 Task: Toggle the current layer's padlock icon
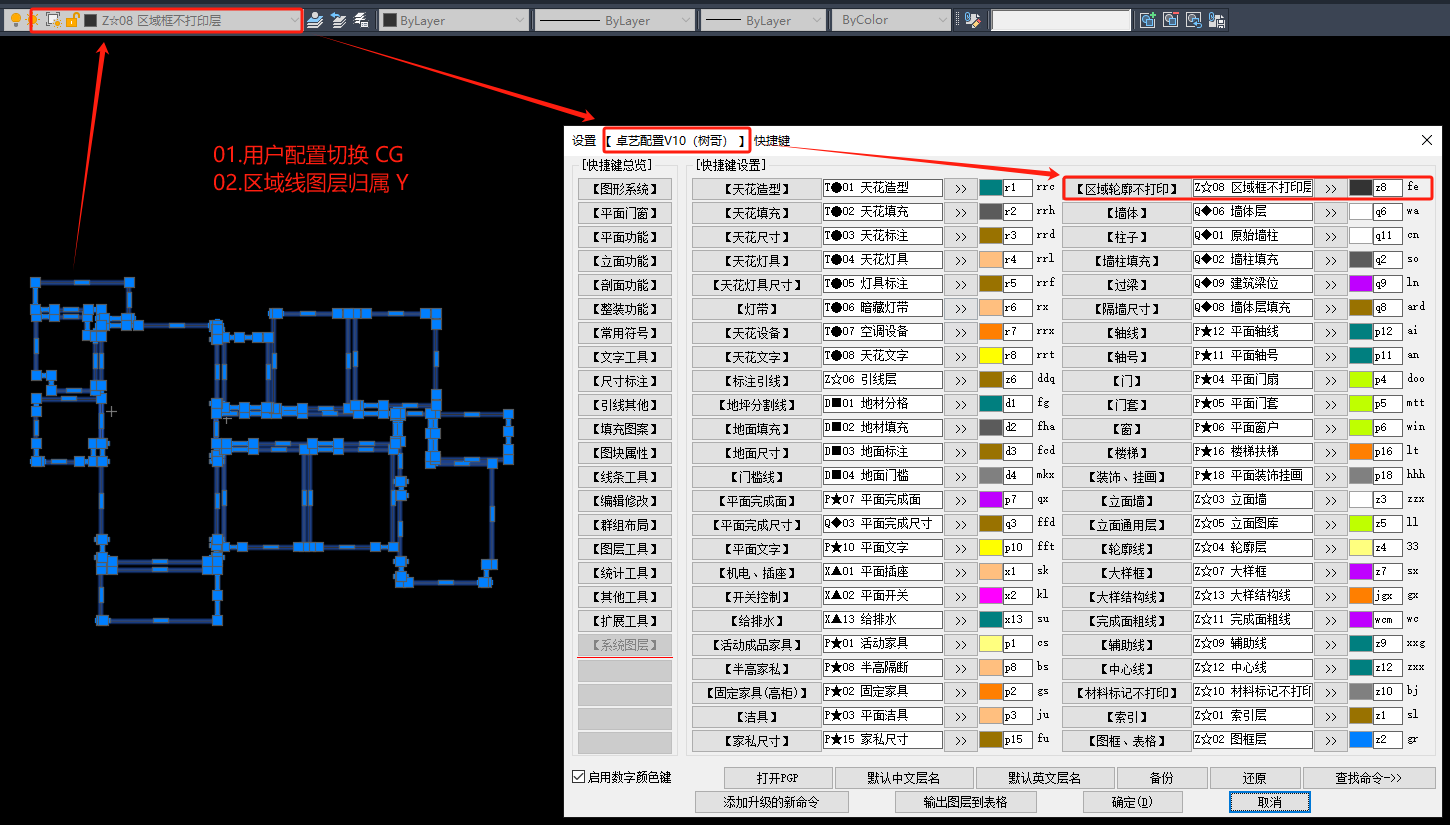(x=72, y=20)
